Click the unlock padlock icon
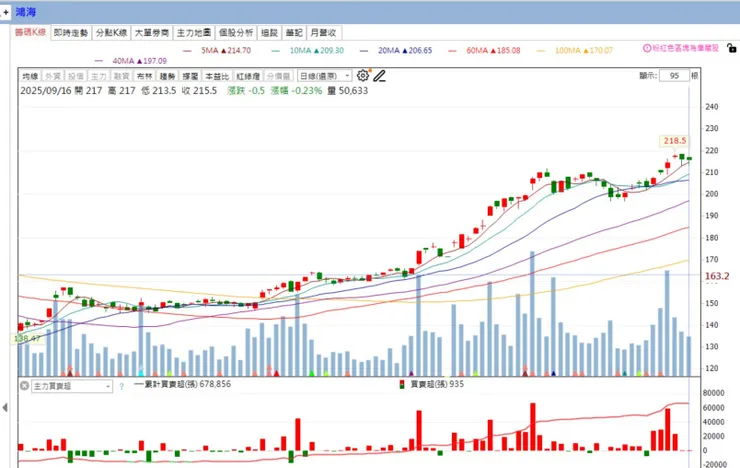 (731, 48)
